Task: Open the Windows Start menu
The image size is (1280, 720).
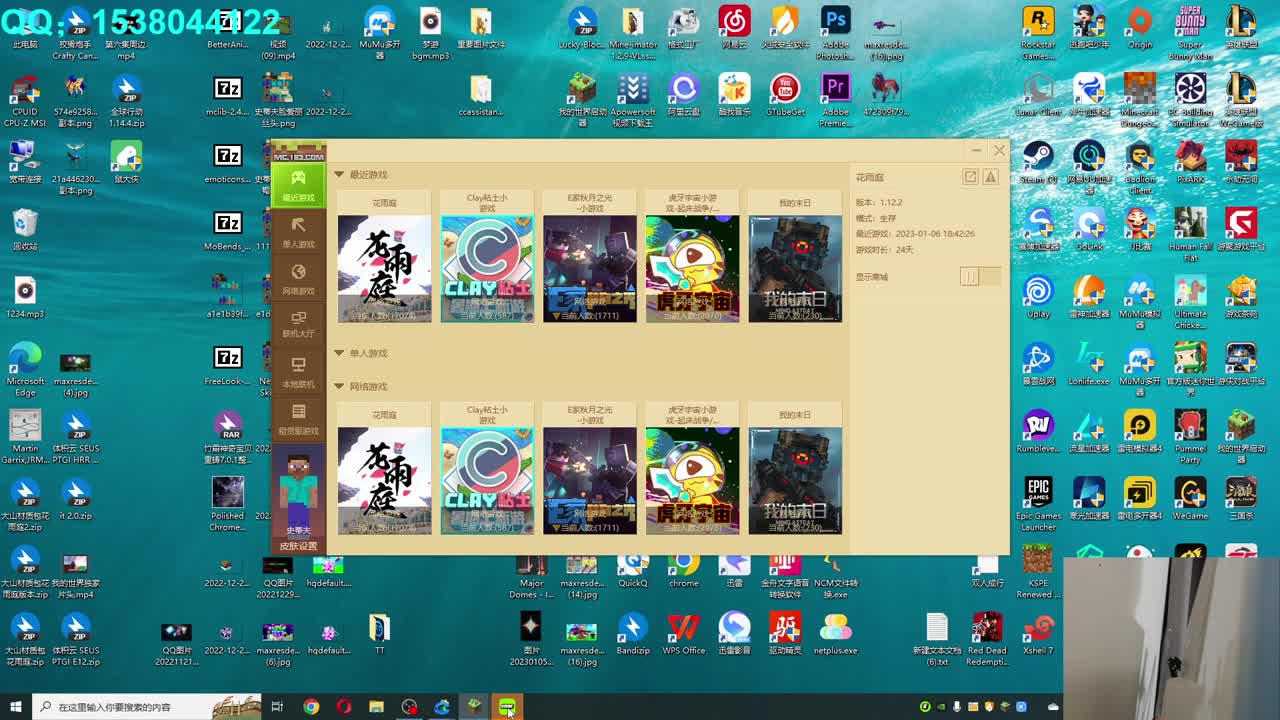Action: pos(15,707)
